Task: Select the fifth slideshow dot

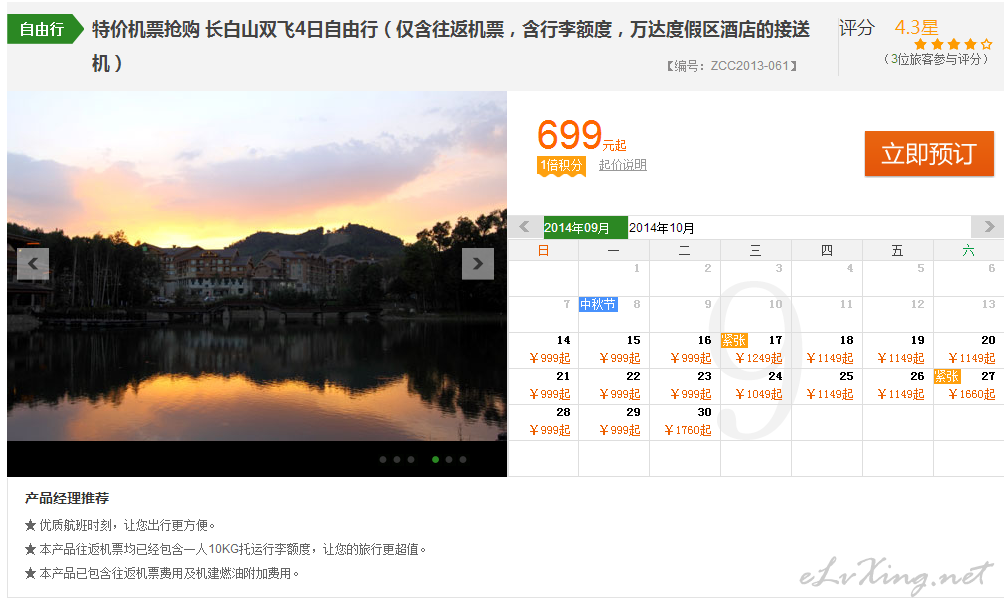Action: [x=449, y=459]
